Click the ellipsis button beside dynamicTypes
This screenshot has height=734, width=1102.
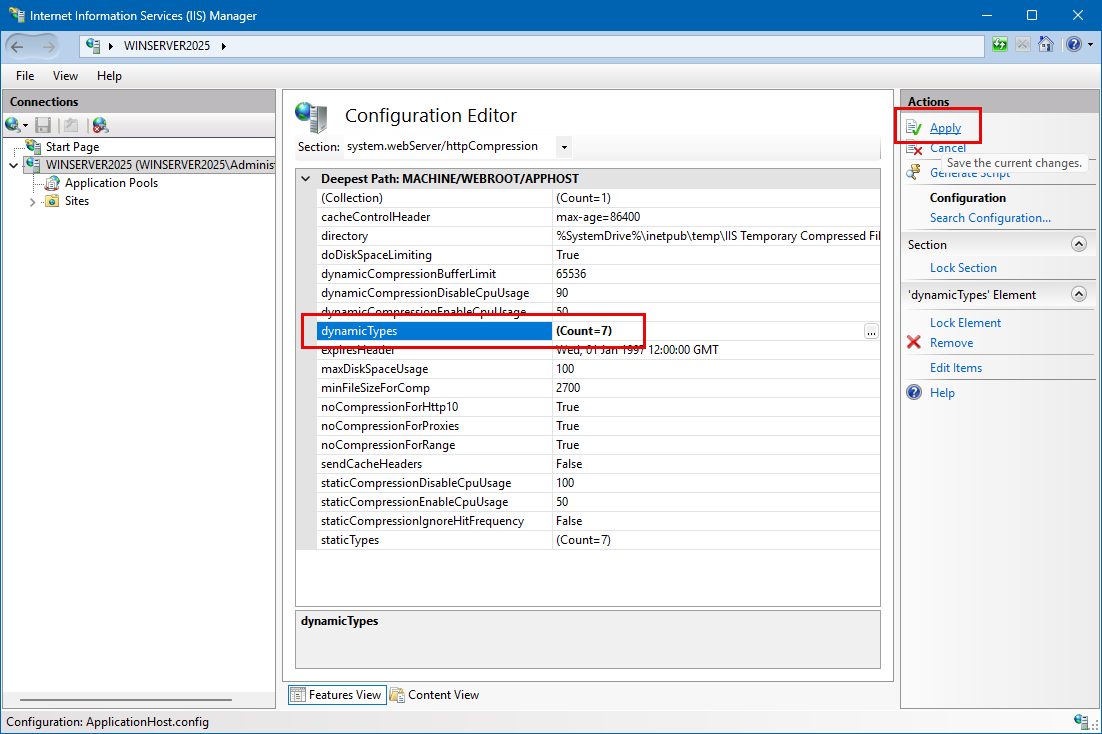click(x=871, y=331)
